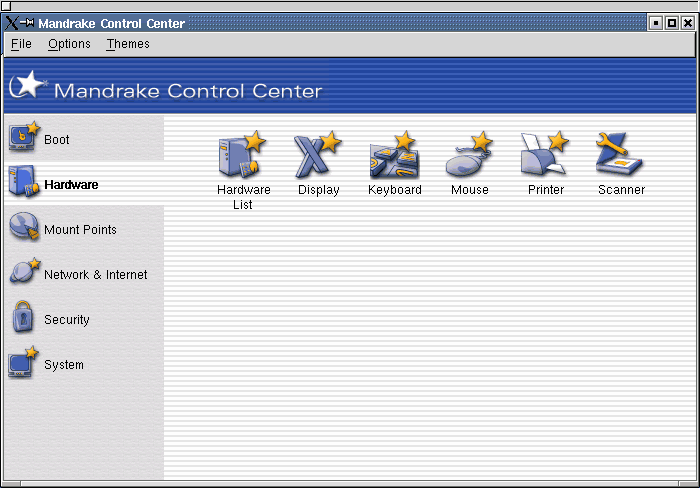Click the Network & Internet planet icon

click(25, 271)
